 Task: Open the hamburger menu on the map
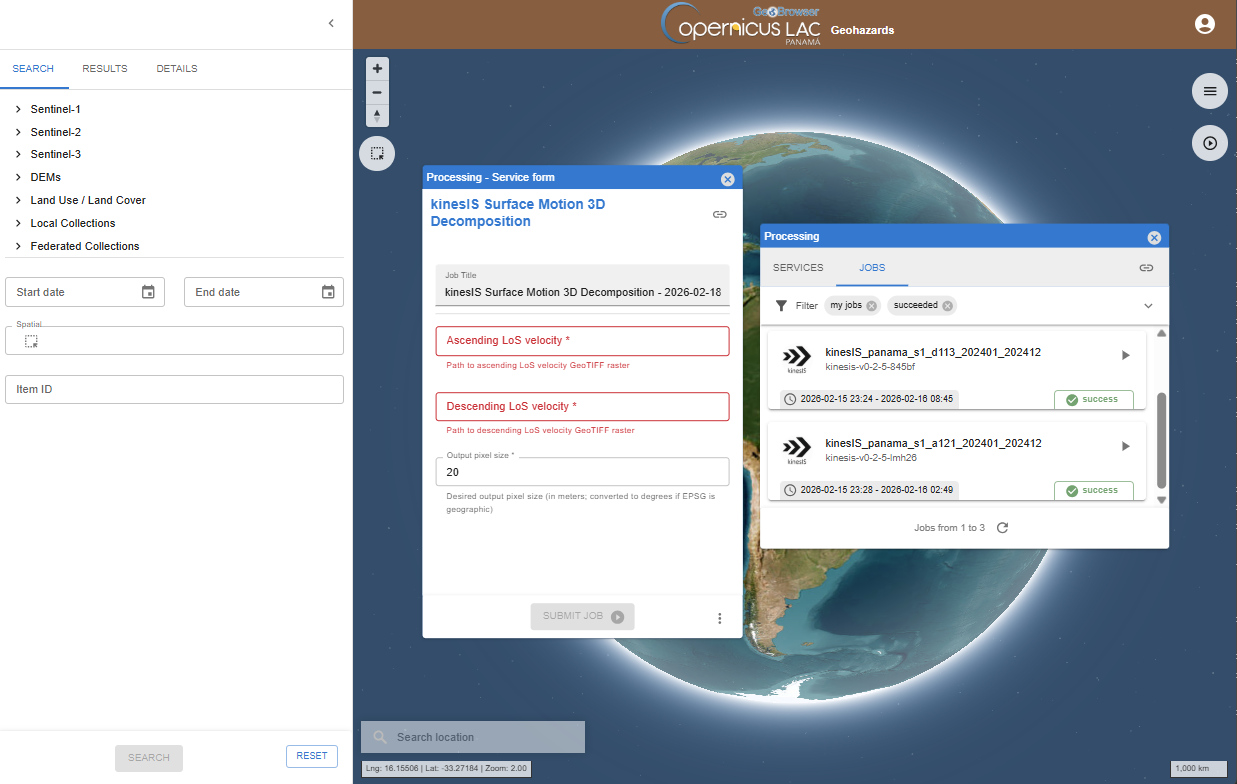[x=1209, y=91]
